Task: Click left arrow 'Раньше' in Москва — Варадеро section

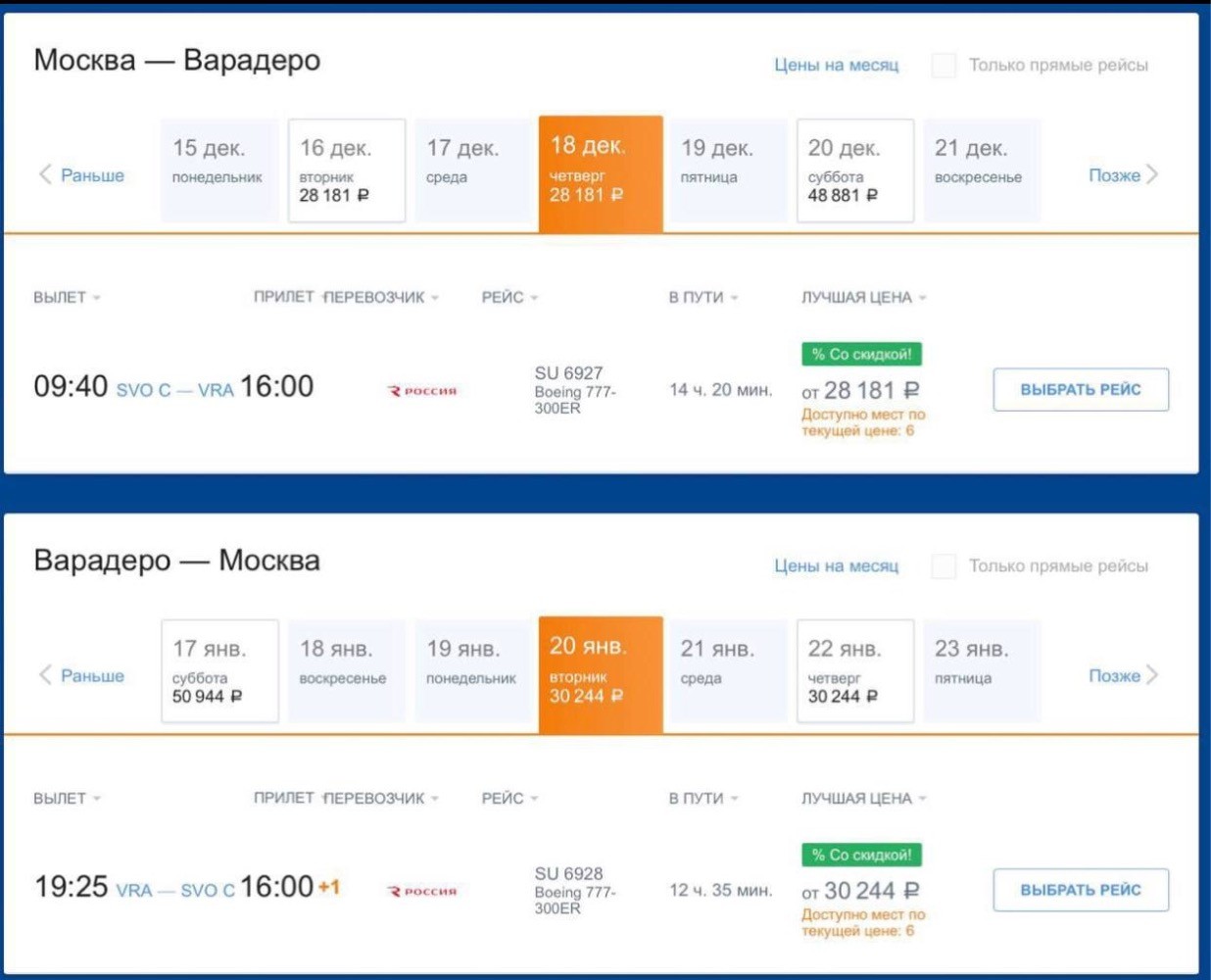Action: (81, 175)
